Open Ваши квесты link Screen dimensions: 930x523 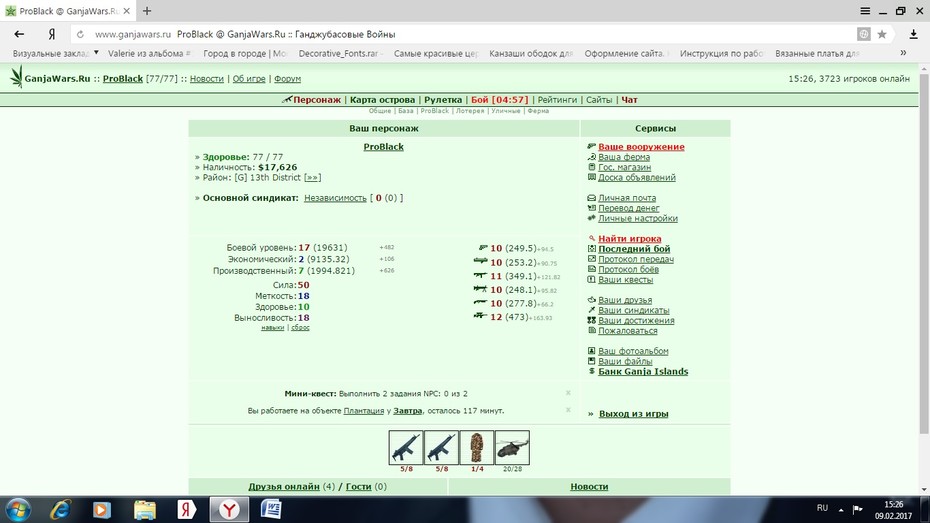[625, 279]
